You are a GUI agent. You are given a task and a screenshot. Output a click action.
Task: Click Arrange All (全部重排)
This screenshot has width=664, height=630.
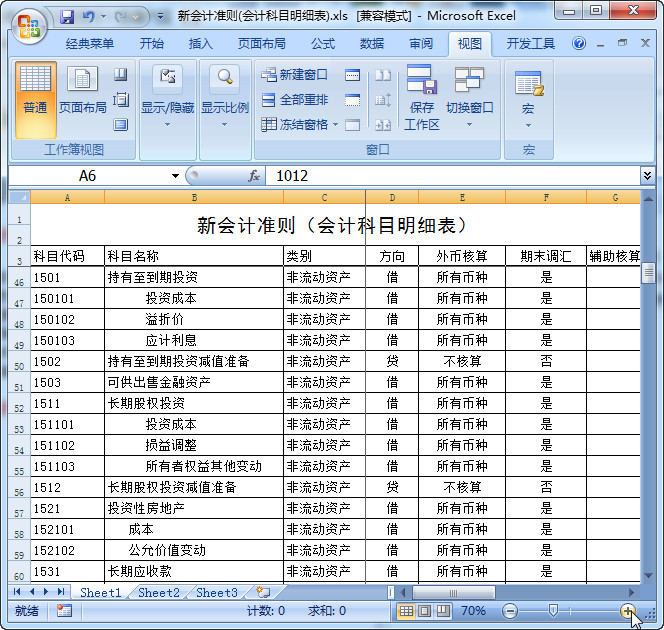tap(295, 100)
